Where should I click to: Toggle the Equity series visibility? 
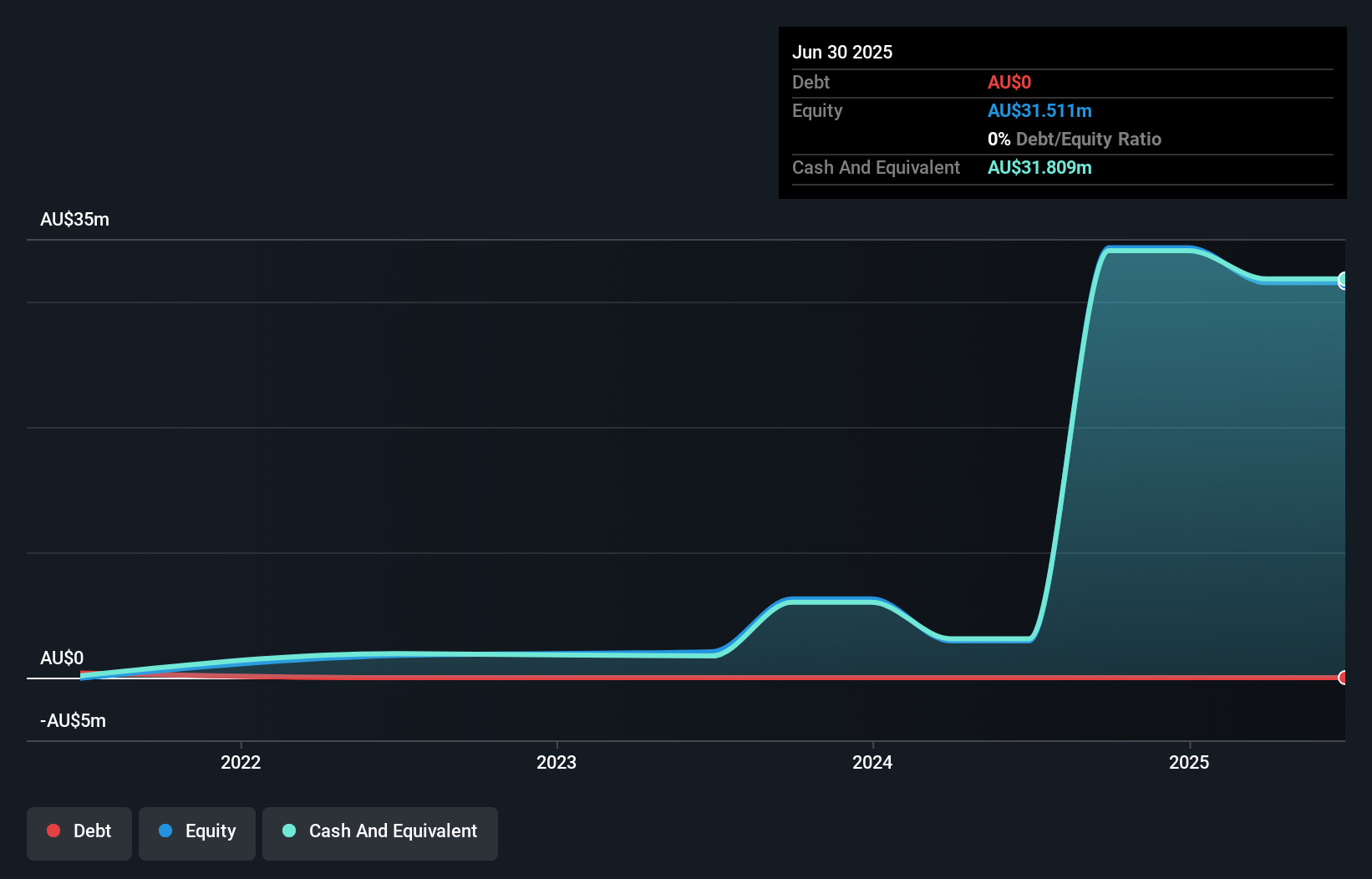point(196,831)
